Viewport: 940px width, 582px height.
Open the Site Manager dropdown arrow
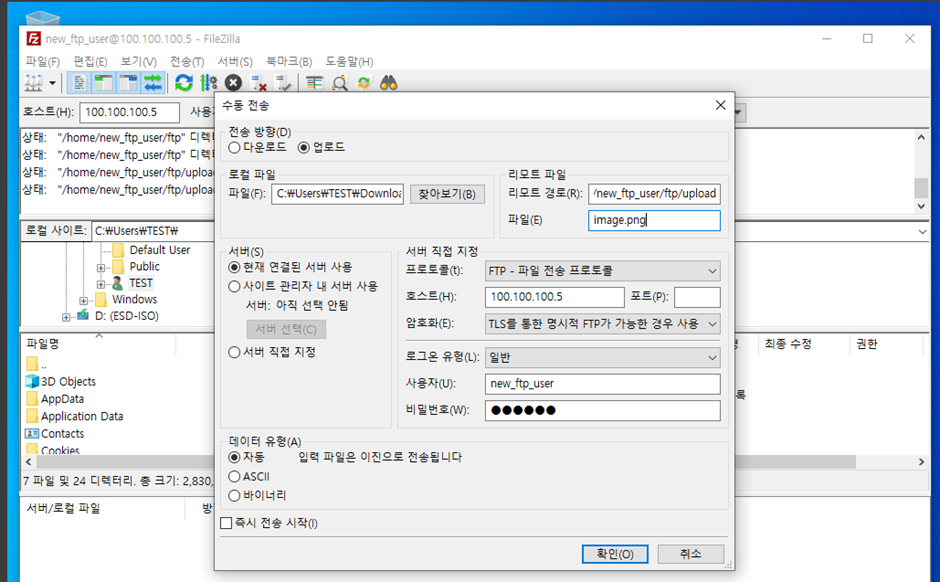[52, 83]
